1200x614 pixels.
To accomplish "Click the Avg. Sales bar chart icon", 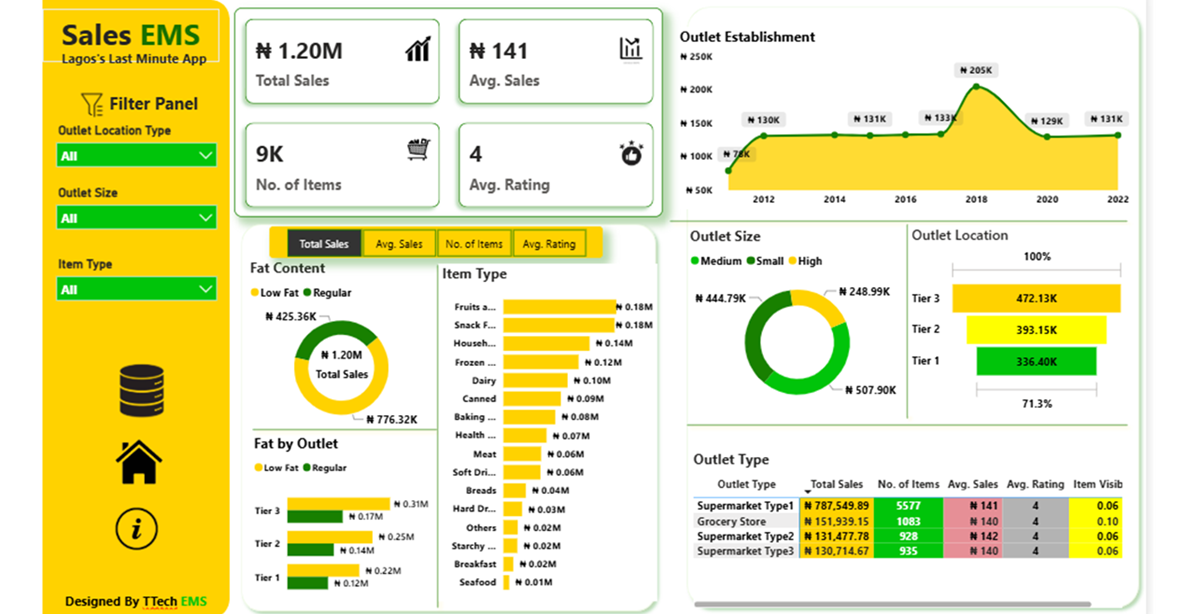I will [x=630, y=48].
